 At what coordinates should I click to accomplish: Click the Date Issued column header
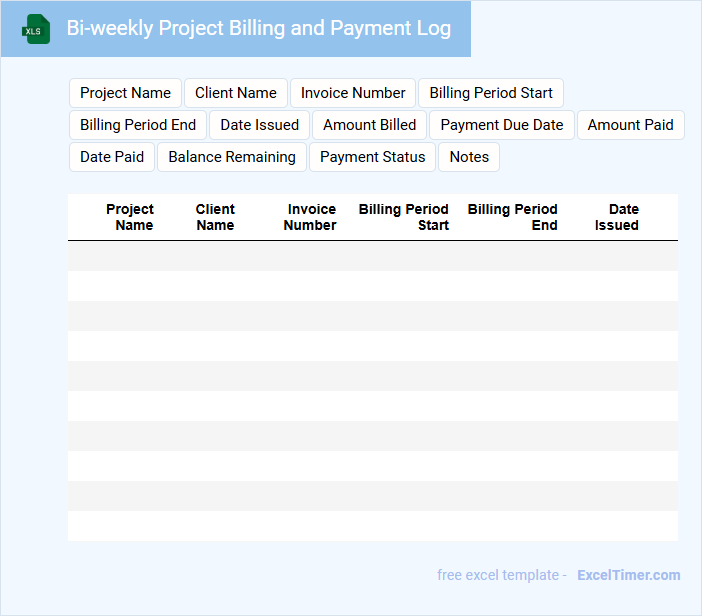[617, 217]
